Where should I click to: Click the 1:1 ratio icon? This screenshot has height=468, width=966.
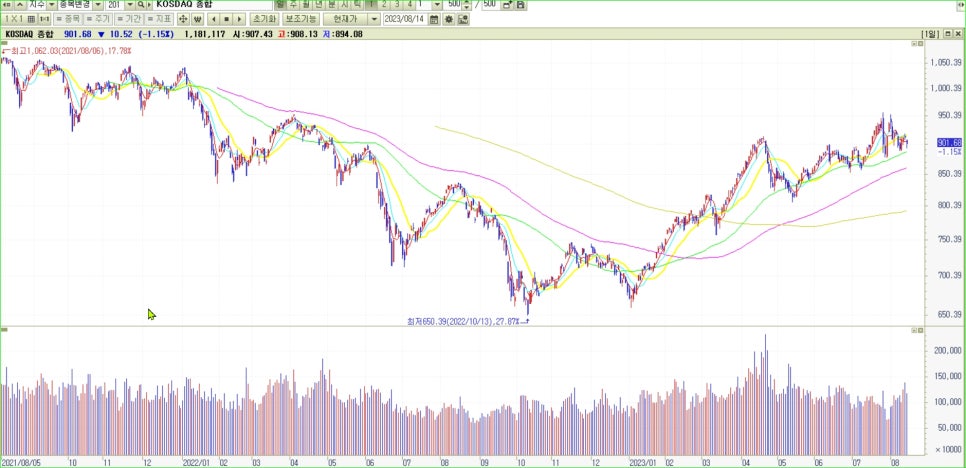(x=44, y=19)
